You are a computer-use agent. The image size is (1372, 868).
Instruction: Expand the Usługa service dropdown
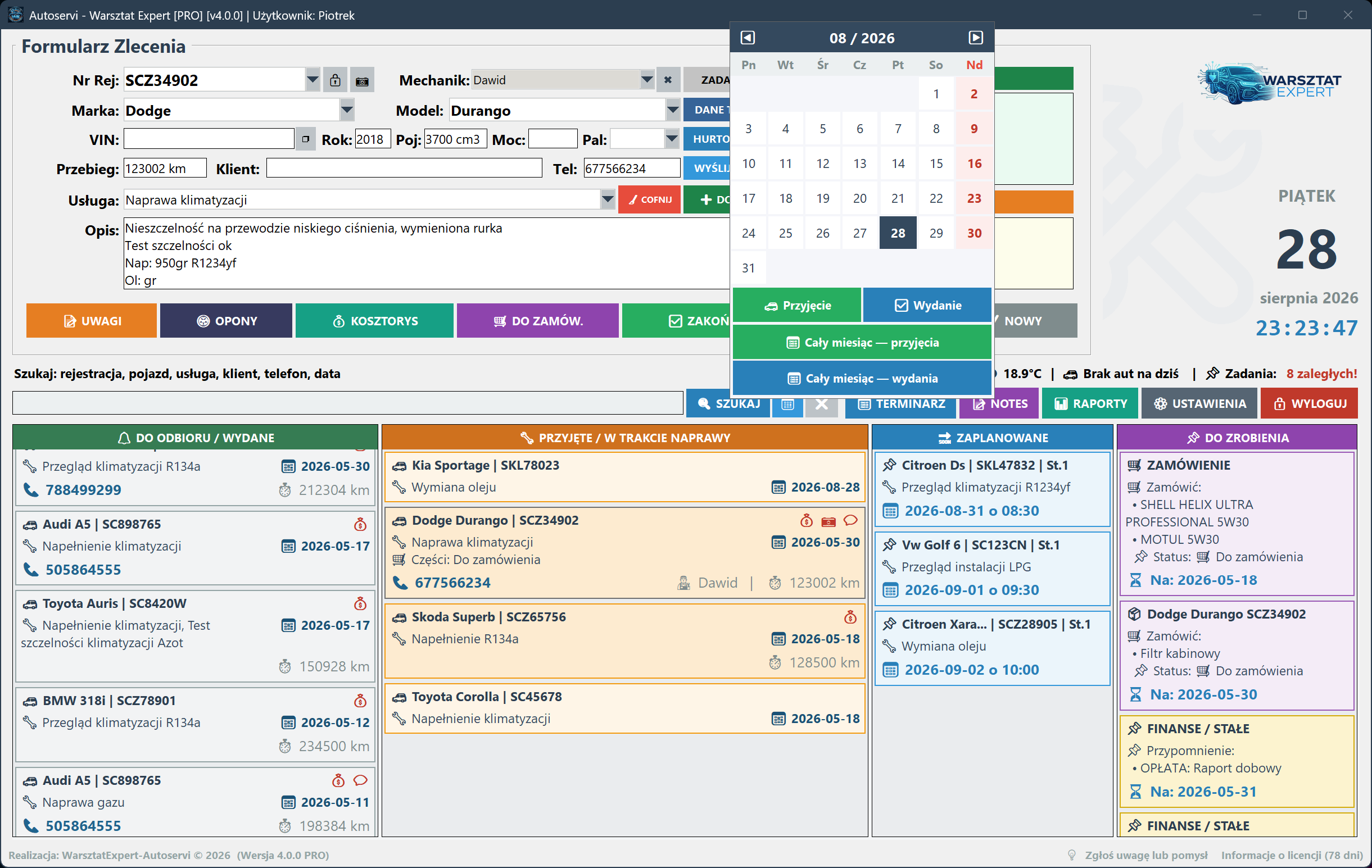click(608, 199)
